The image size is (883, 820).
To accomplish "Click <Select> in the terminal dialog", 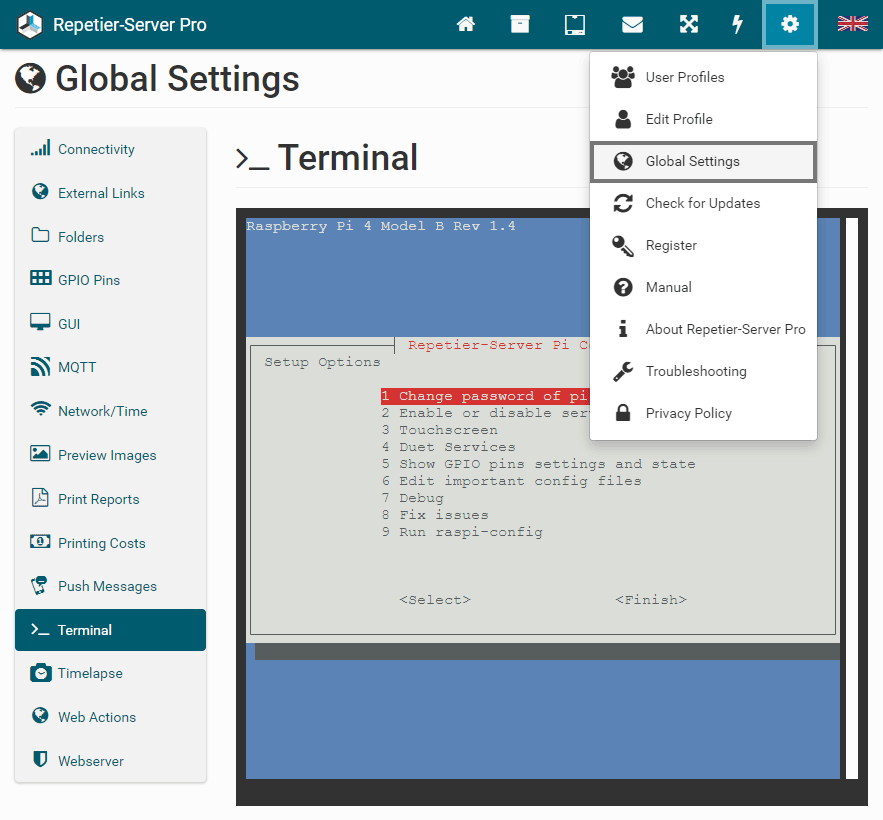I will (x=435, y=600).
